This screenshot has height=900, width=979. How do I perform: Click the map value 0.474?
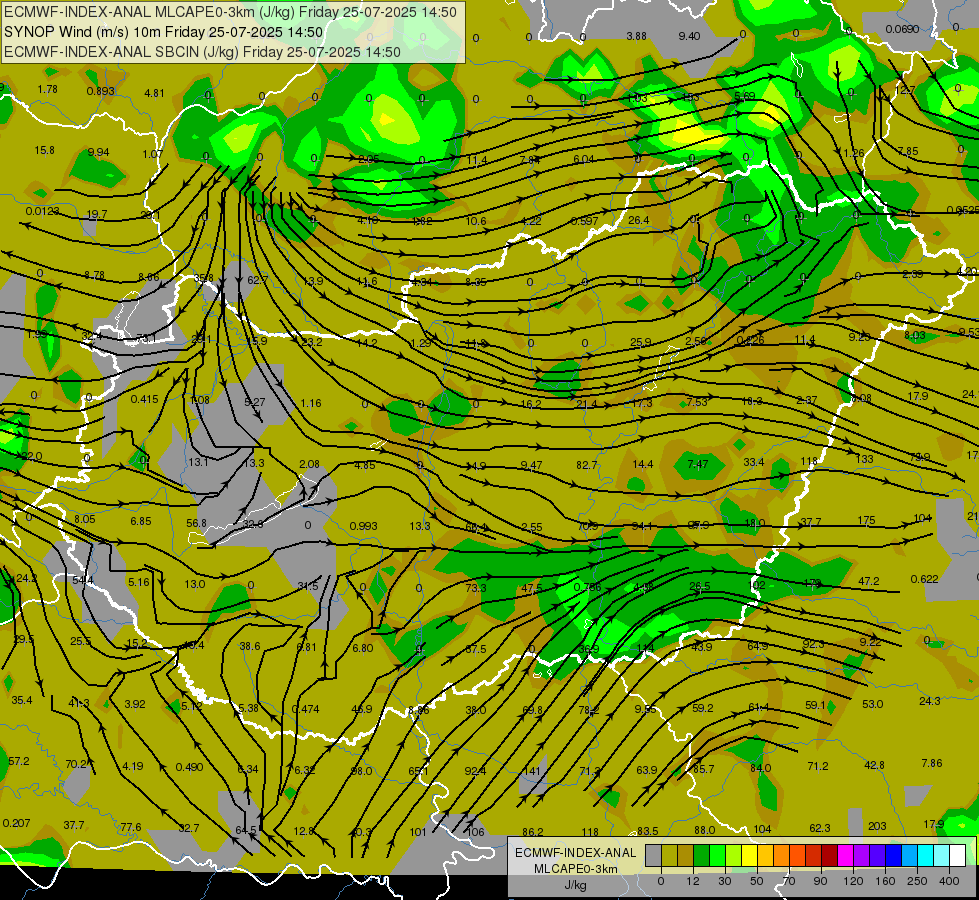point(305,709)
